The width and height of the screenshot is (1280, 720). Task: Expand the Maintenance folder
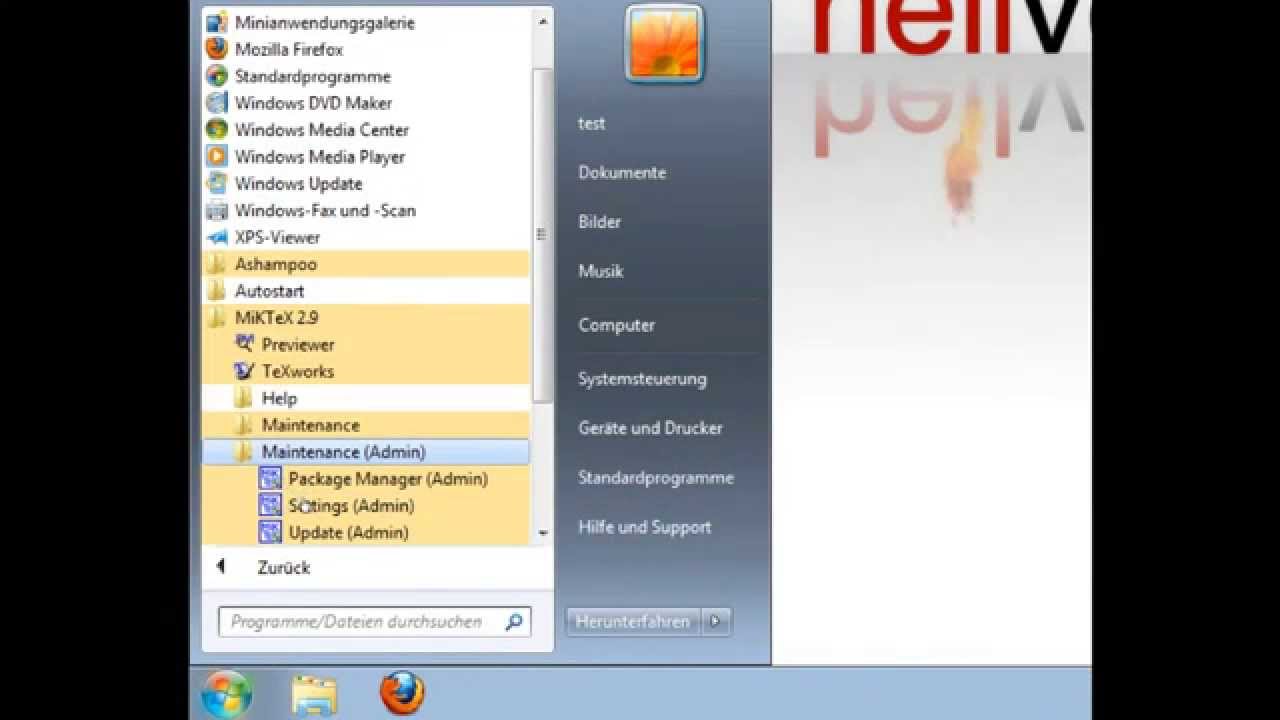click(366, 425)
